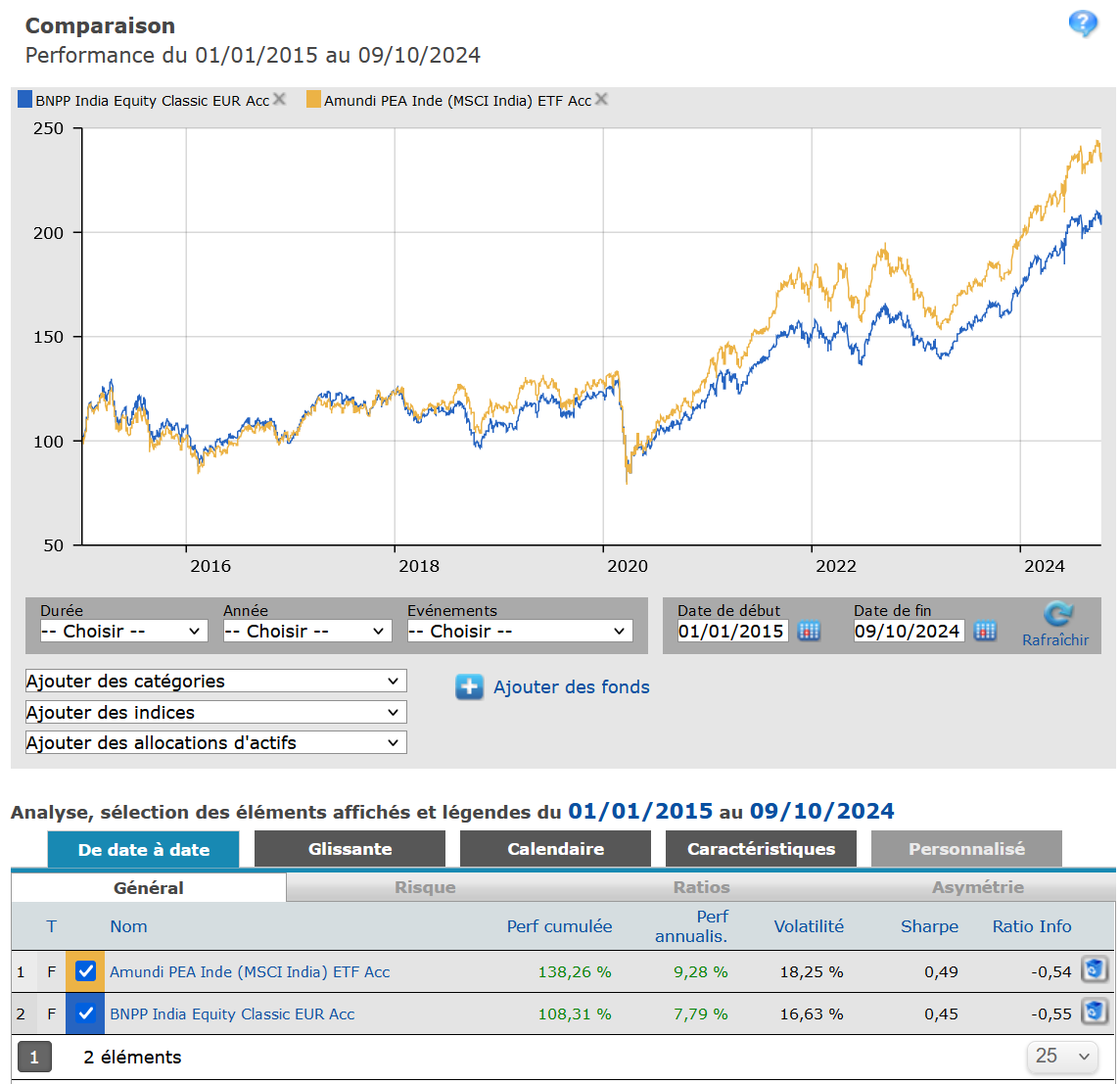This screenshot has height=1084, width=1120.
Task: Expand Ajouter des allocations d'actifs dropdown
Action: click(215, 742)
